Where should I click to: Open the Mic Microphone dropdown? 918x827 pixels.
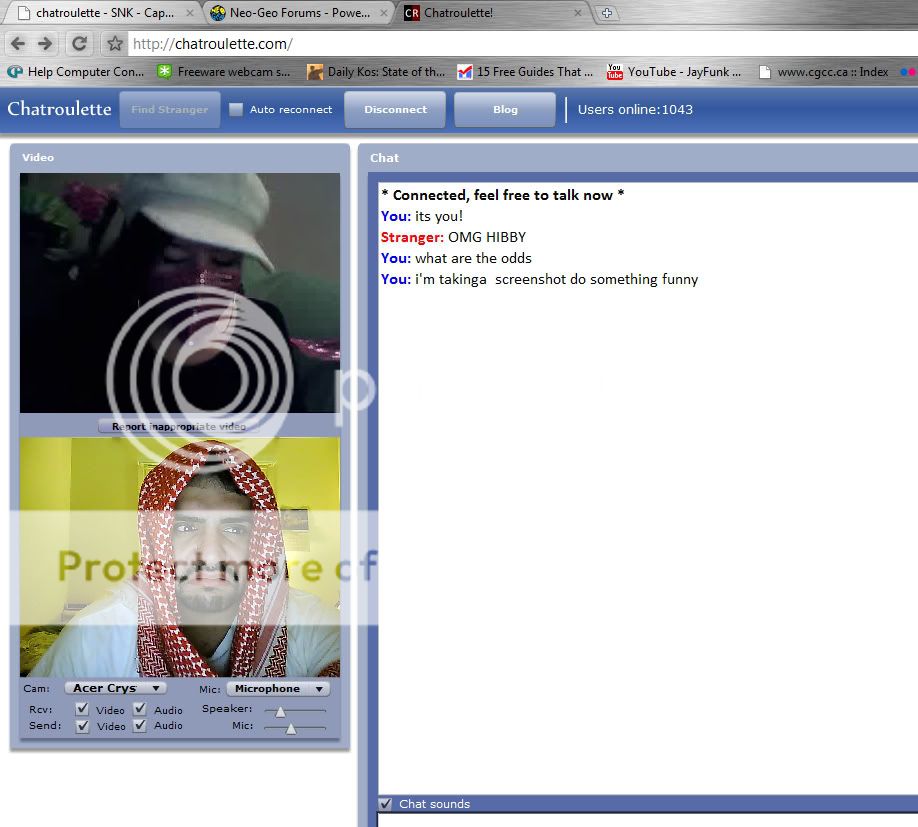(x=277, y=688)
